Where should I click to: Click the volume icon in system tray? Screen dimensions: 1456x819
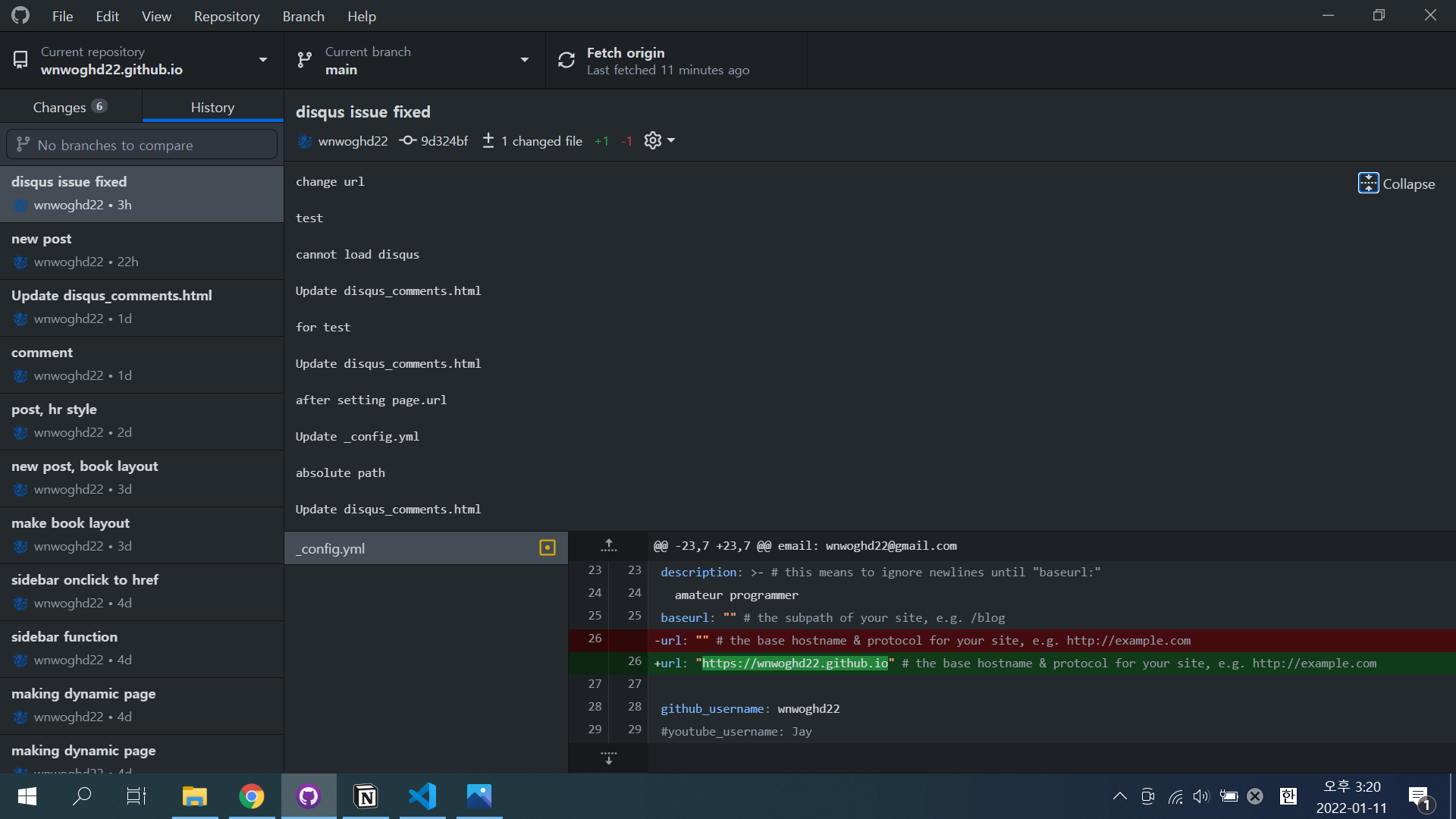(x=1201, y=796)
